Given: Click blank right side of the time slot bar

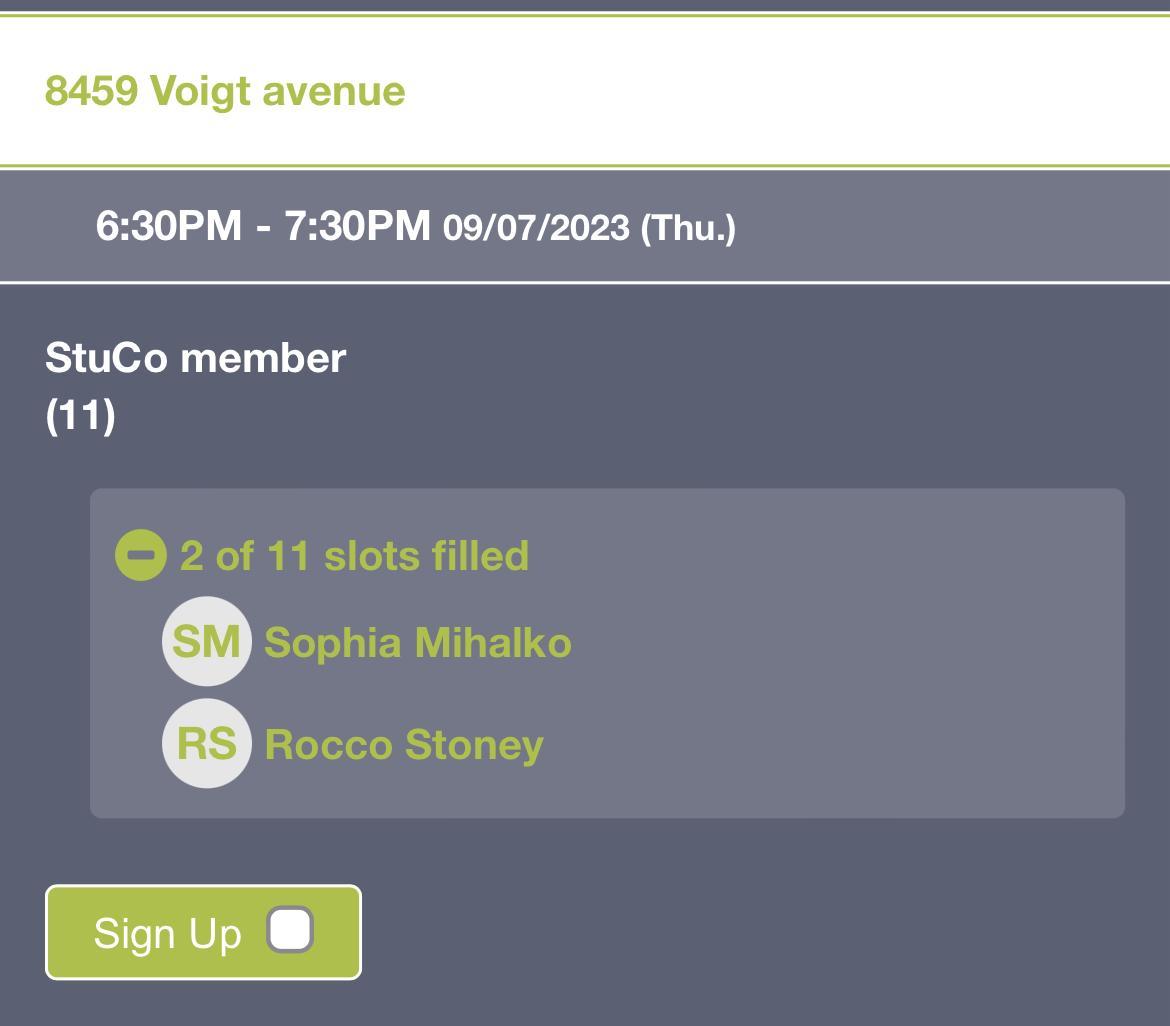Looking at the screenshot, I should [x=950, y=226].
